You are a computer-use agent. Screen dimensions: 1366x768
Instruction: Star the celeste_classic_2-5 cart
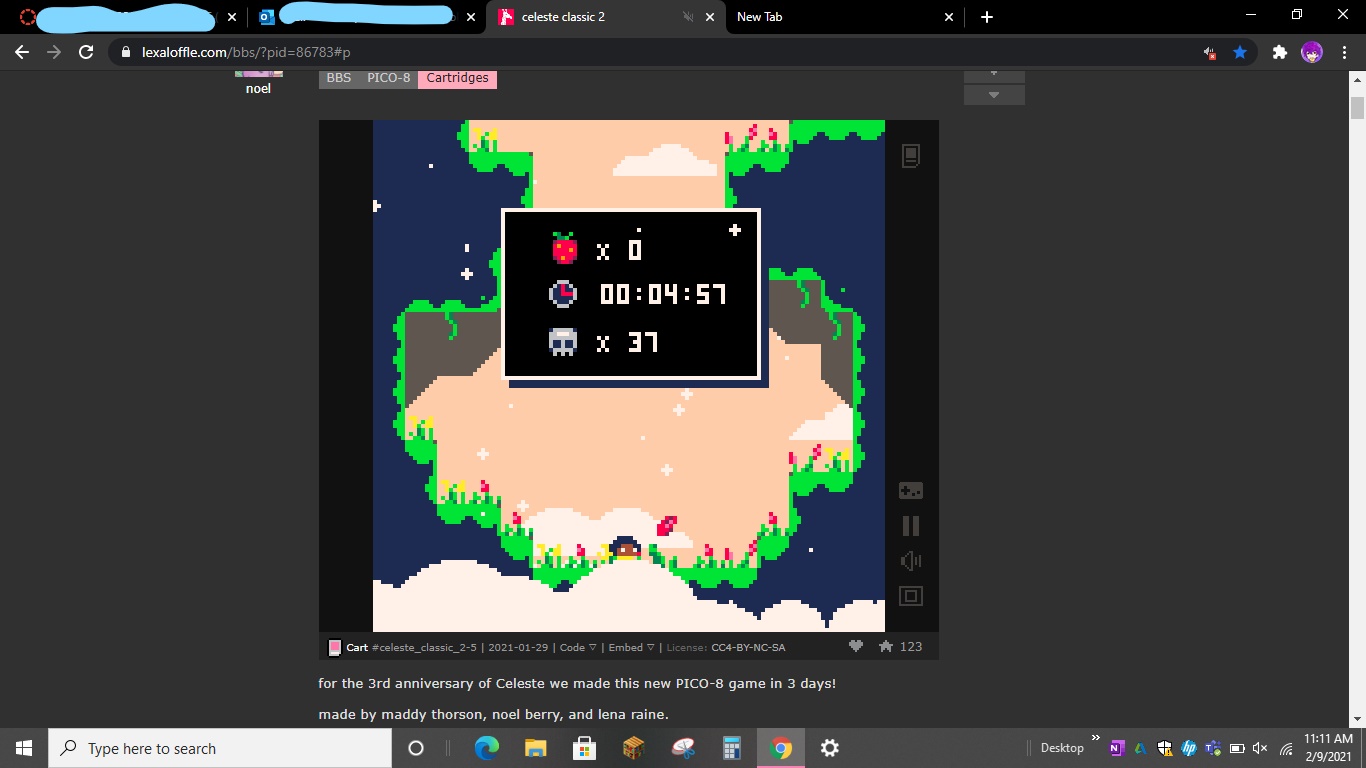(885, 646)
